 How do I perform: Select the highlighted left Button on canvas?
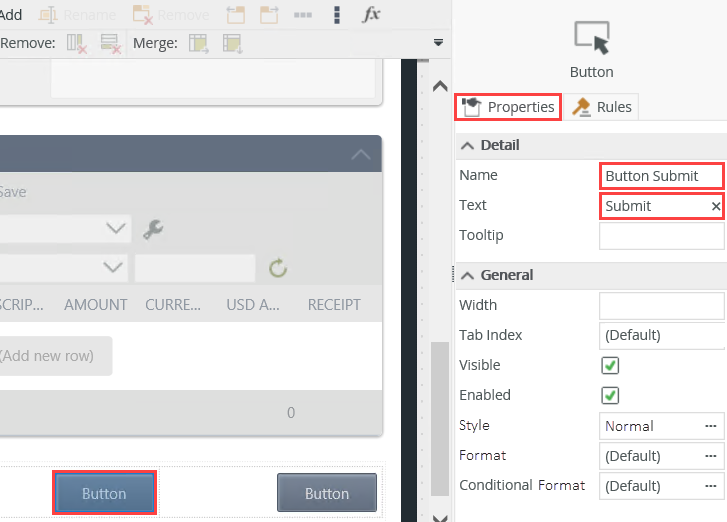[x=104, y=493]
